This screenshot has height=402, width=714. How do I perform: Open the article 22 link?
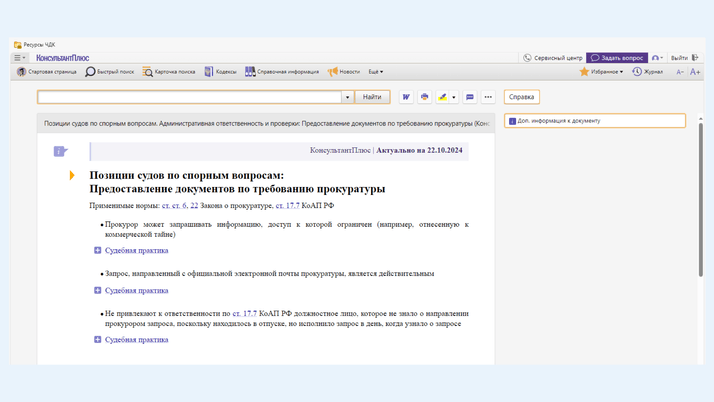(x=194, y=206)
